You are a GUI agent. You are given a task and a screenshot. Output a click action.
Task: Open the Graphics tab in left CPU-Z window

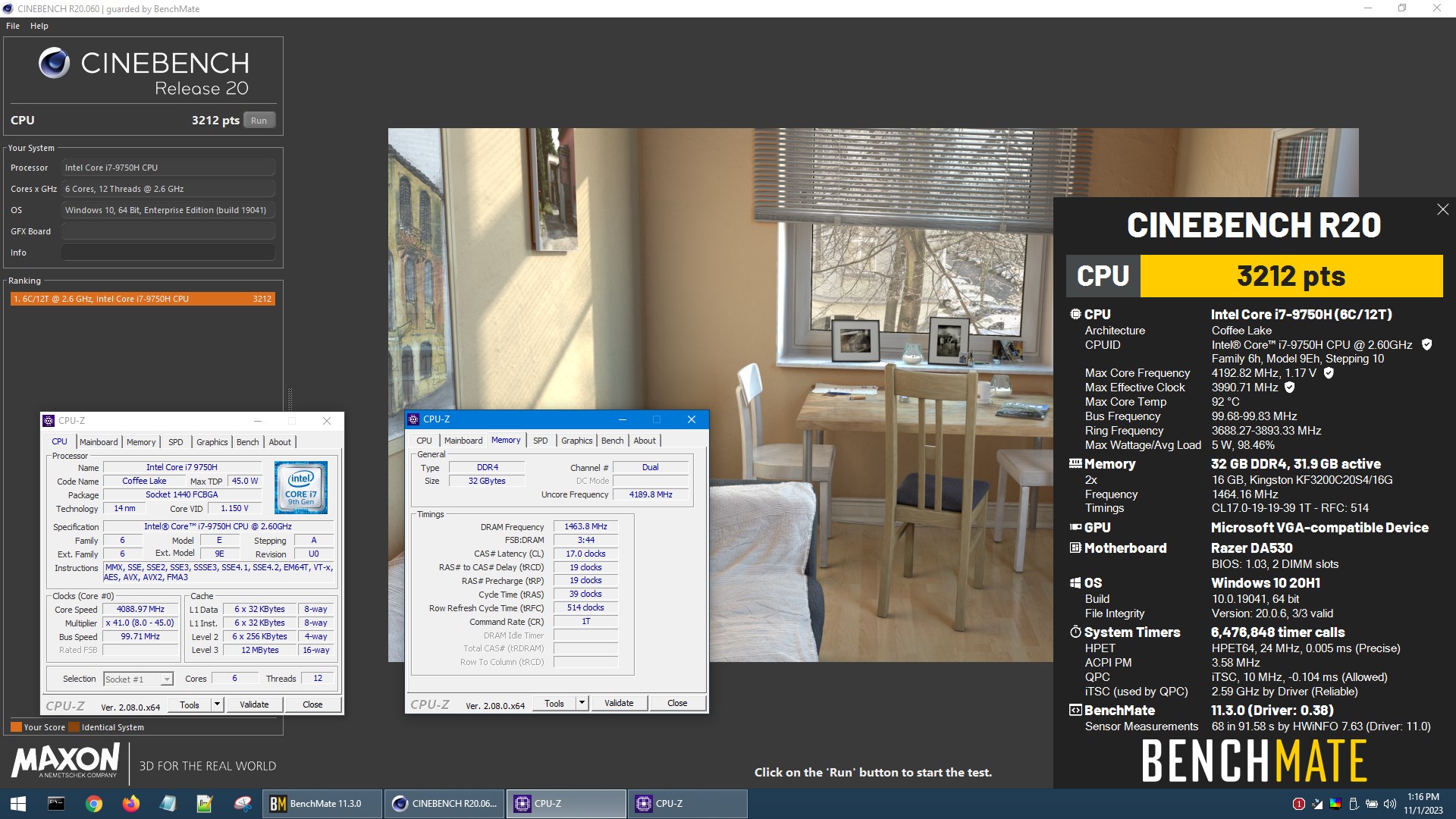(x=212, y=442)
